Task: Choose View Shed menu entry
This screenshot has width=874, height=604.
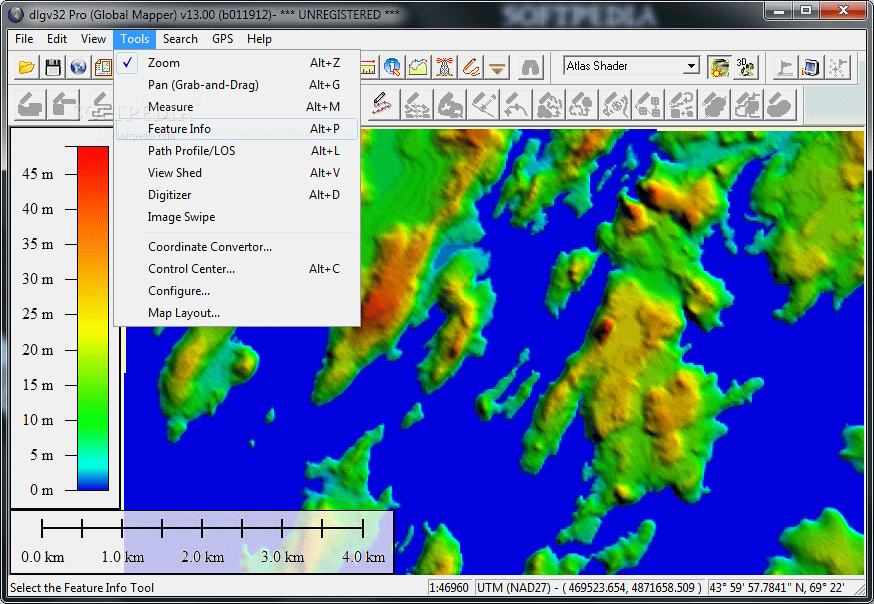Action: pyautogui.click(x=237, y=173)
